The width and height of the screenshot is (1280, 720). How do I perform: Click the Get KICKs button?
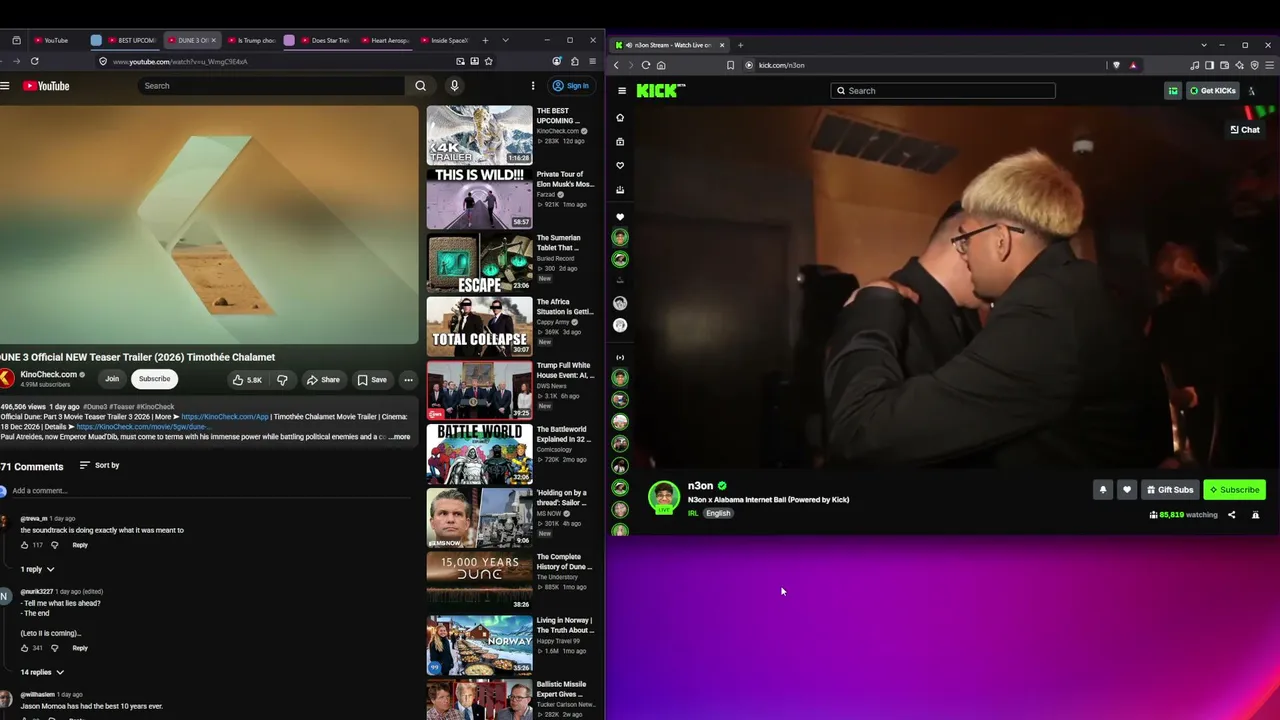pos(1212,91)
